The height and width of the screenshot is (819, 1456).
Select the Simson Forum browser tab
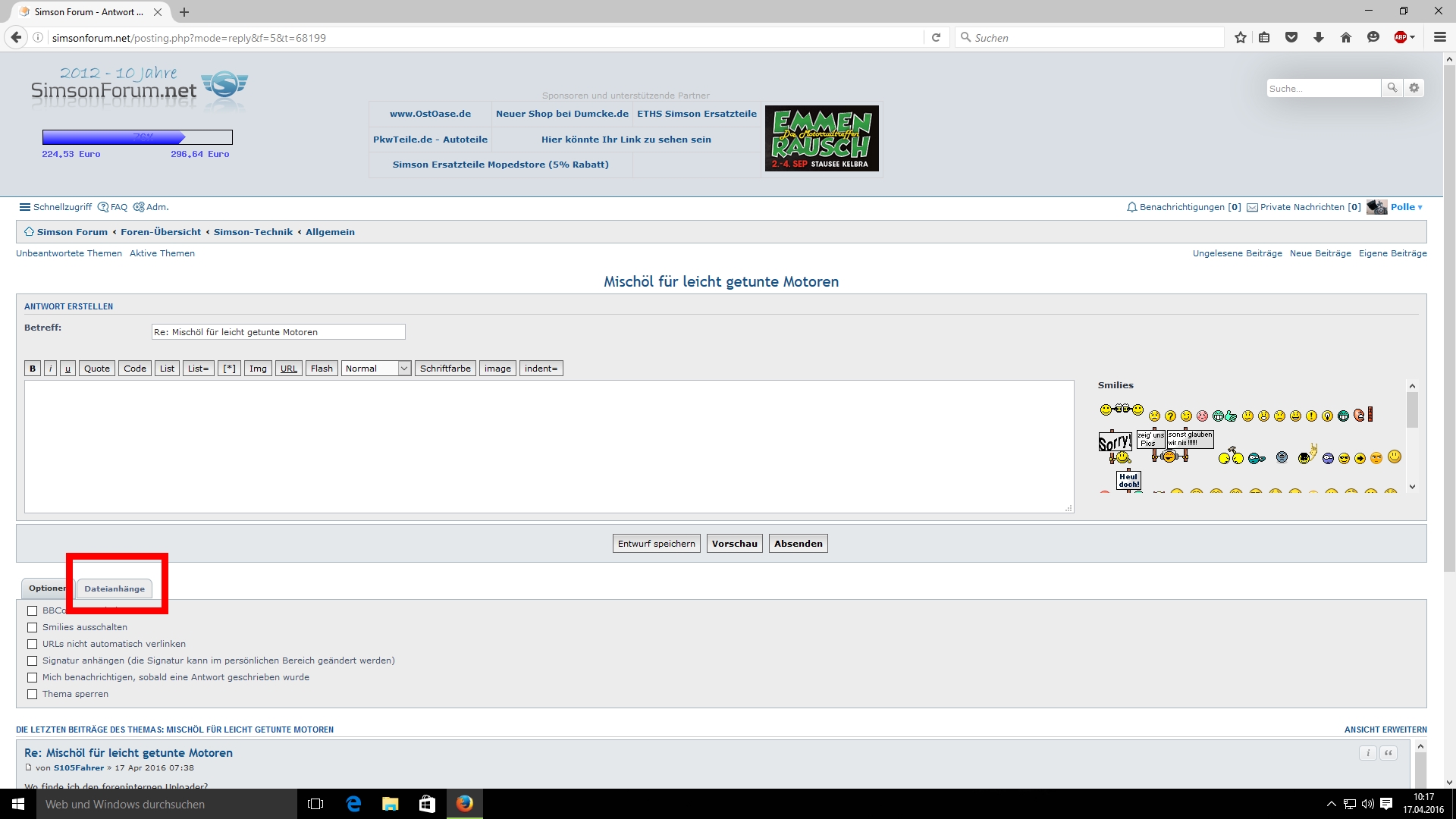(x=89, y=11)
